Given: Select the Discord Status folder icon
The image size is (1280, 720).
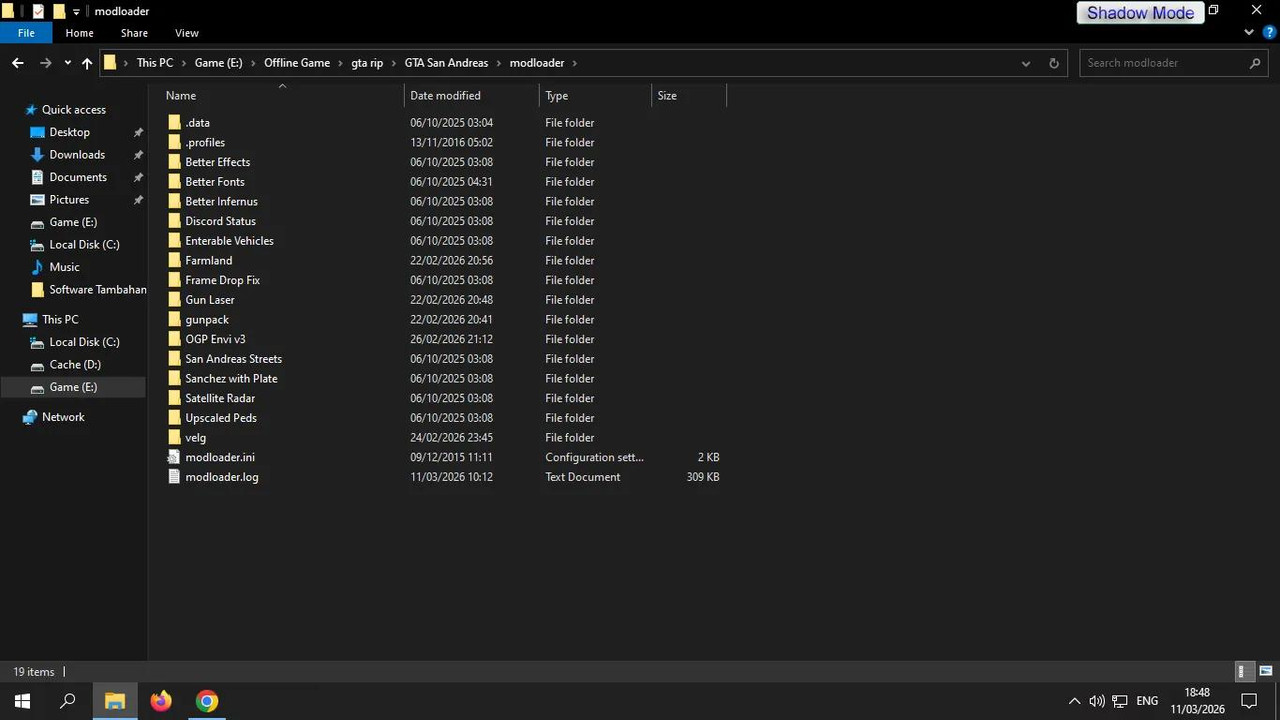Looking at the screenshot, I should pyautogui.click(x=175, y=221).
